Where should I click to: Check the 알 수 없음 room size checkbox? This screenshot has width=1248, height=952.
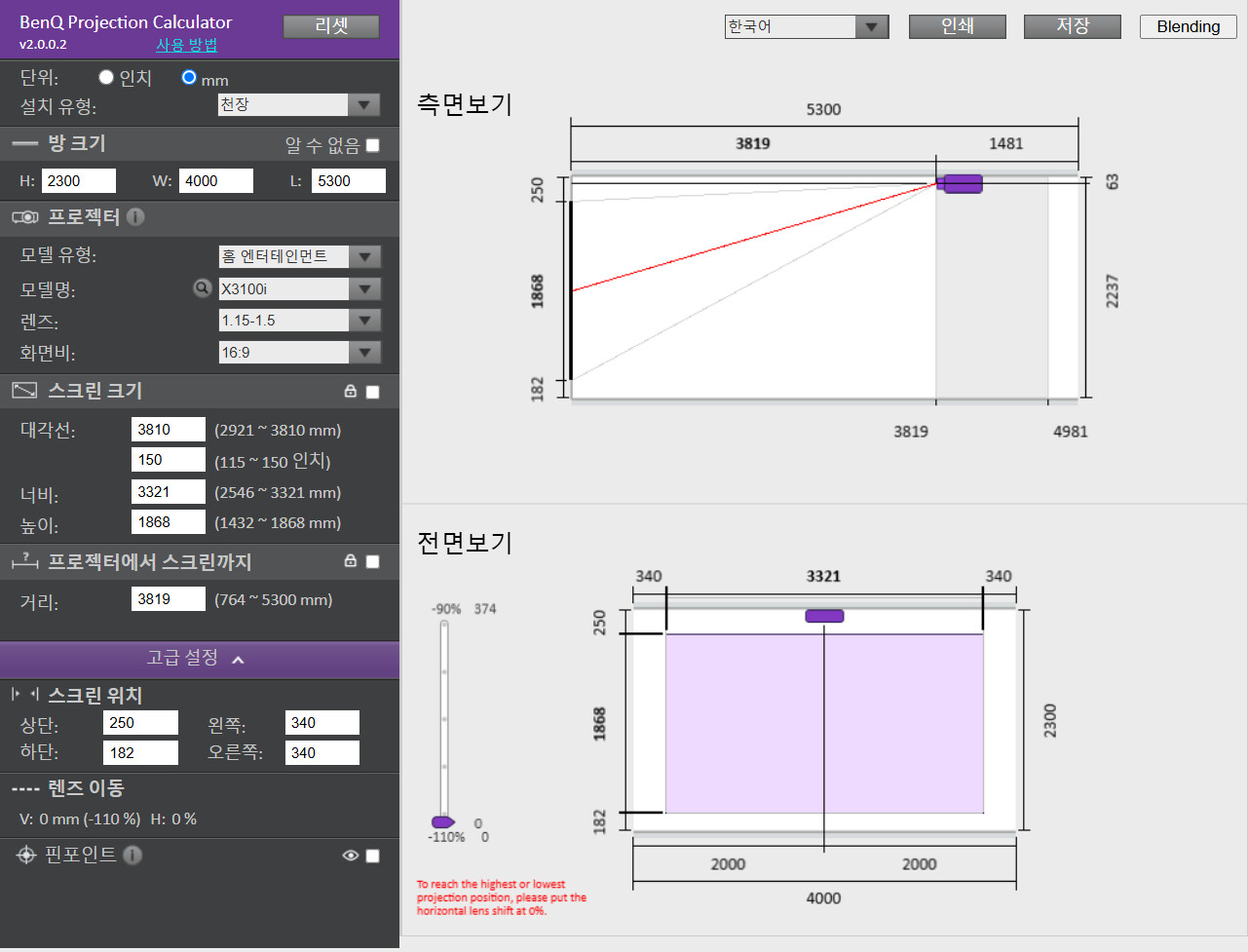coord(372,145)
